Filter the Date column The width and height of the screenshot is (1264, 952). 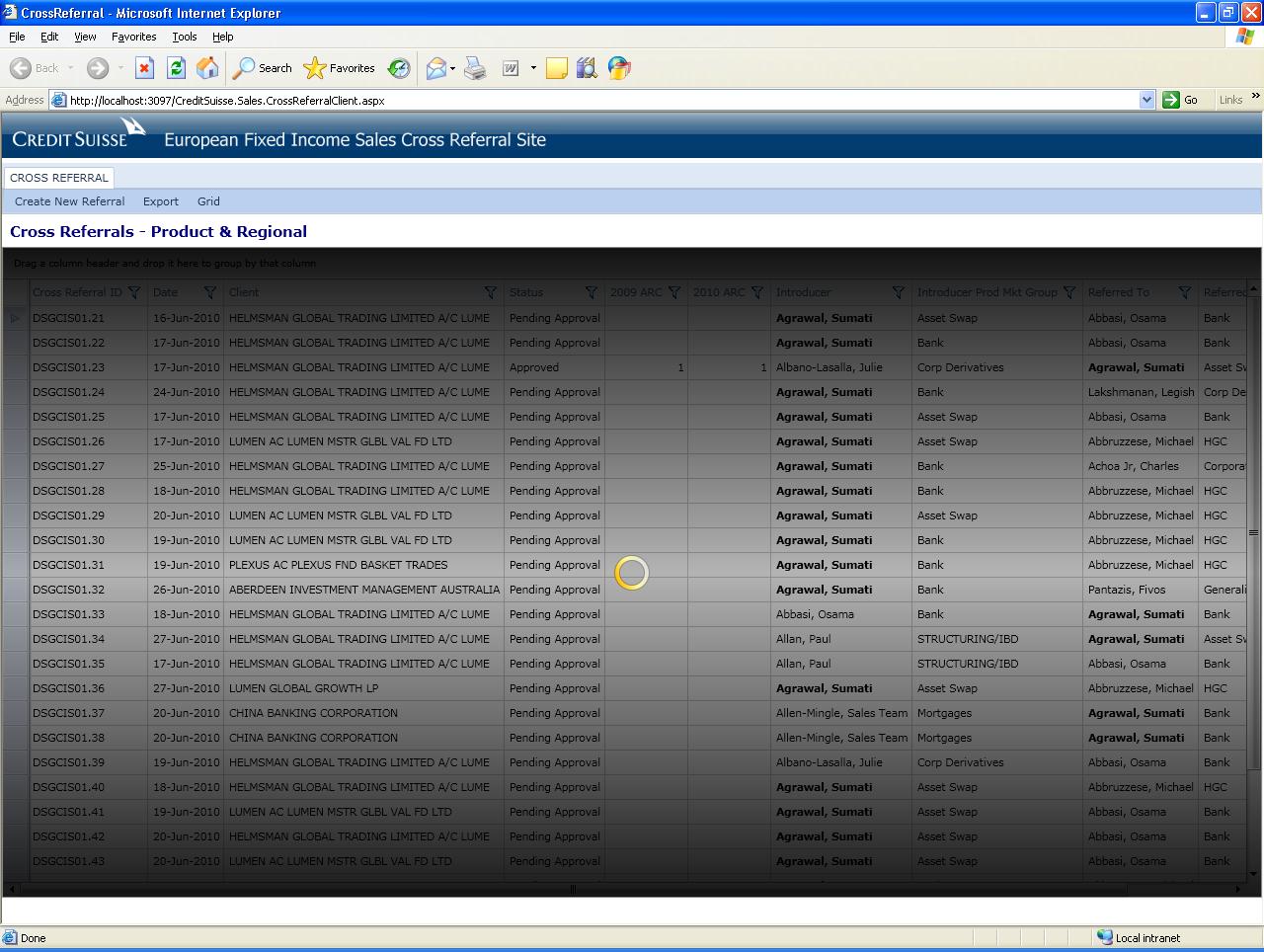(x=209, y=292)
